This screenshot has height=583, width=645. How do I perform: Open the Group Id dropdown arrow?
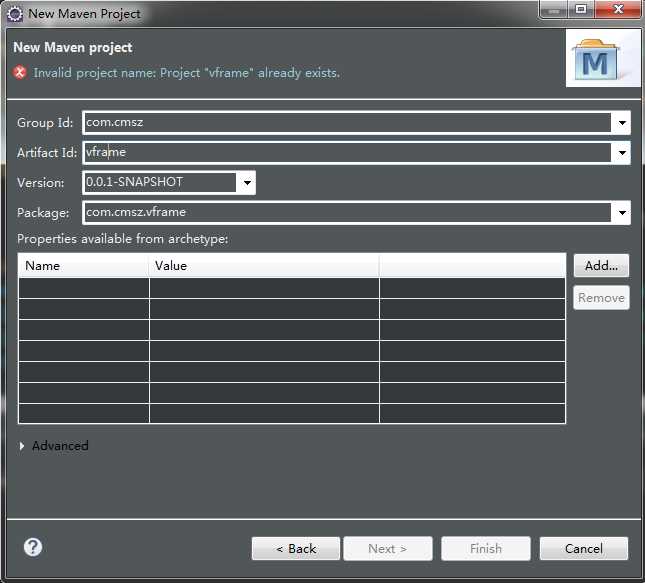point(622,123)
